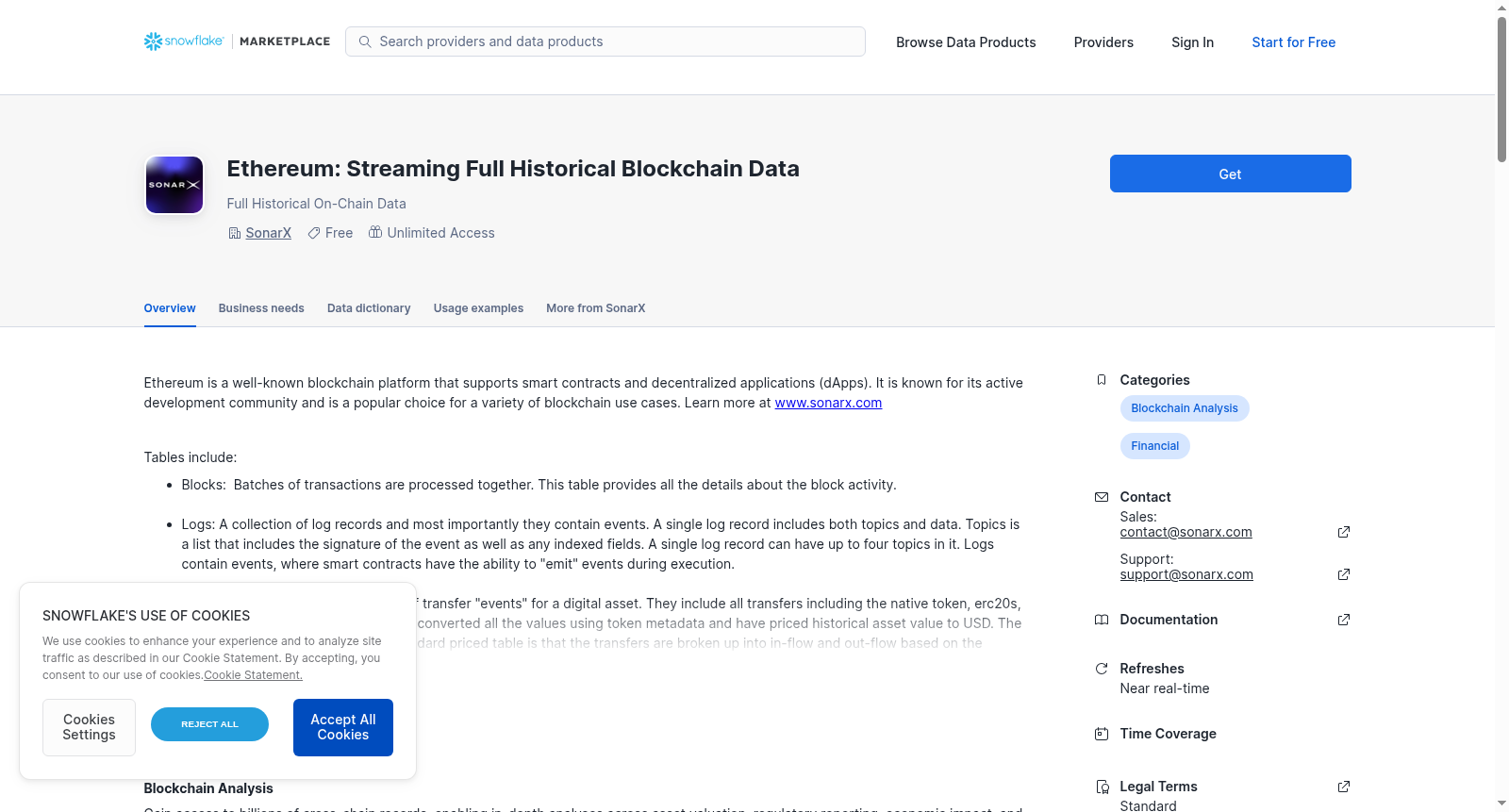
Task: Open the Providers menu item
Action: [1103, 42]
